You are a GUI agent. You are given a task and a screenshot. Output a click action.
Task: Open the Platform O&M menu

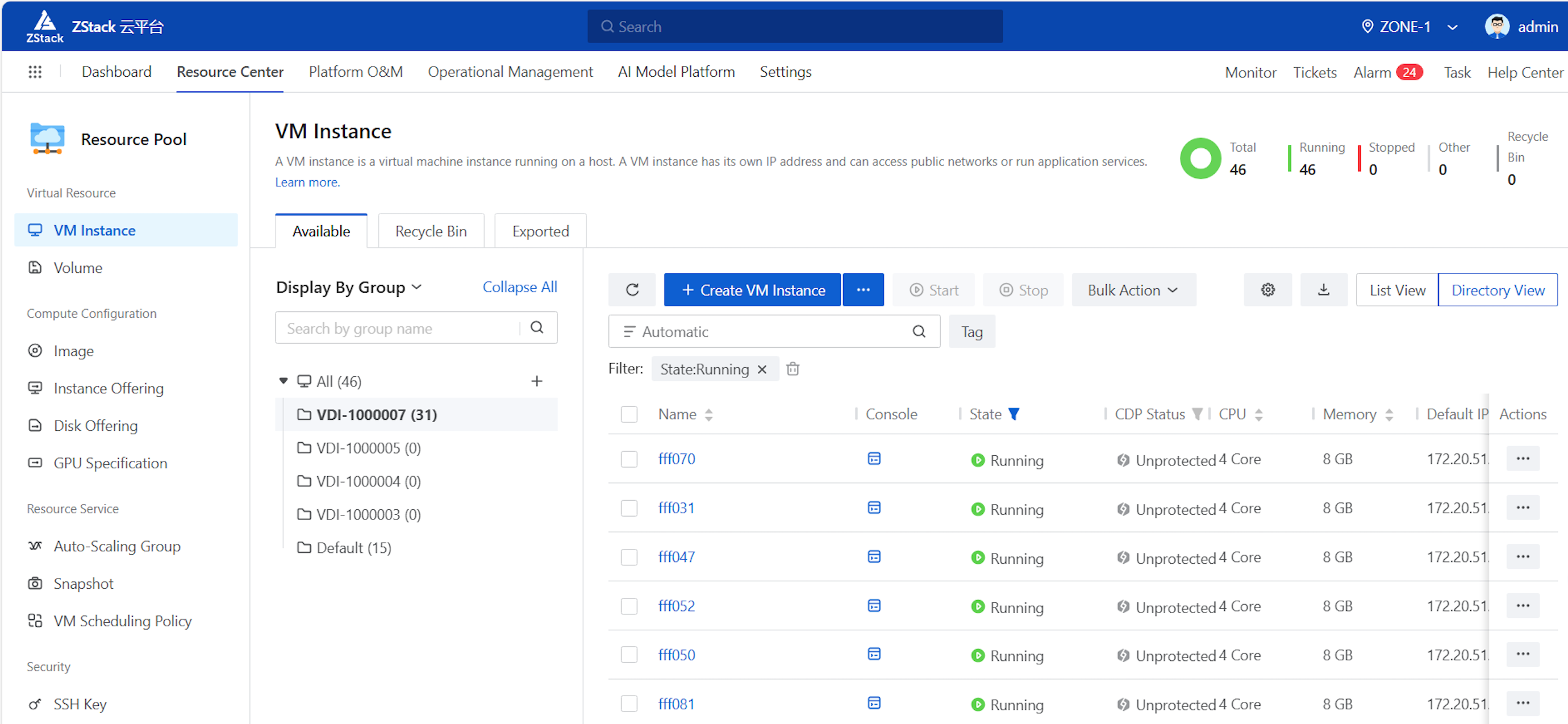(356, 72)
